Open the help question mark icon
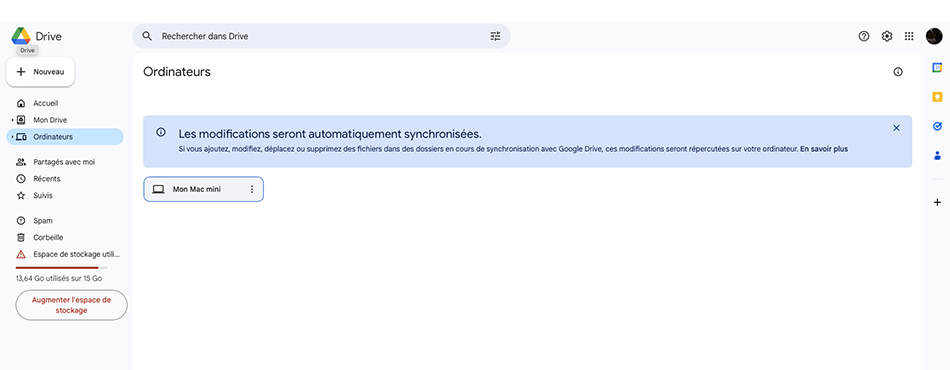 pos(864,36)
